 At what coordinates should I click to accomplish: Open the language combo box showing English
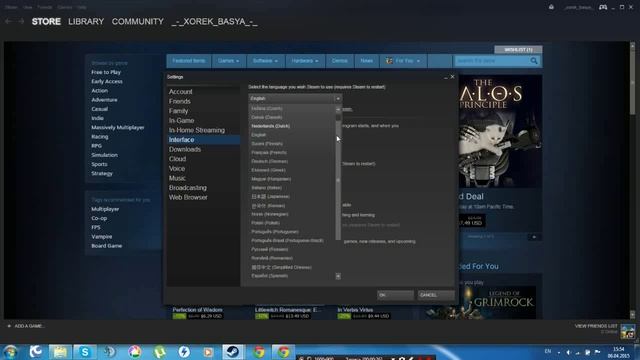point(295,98)
